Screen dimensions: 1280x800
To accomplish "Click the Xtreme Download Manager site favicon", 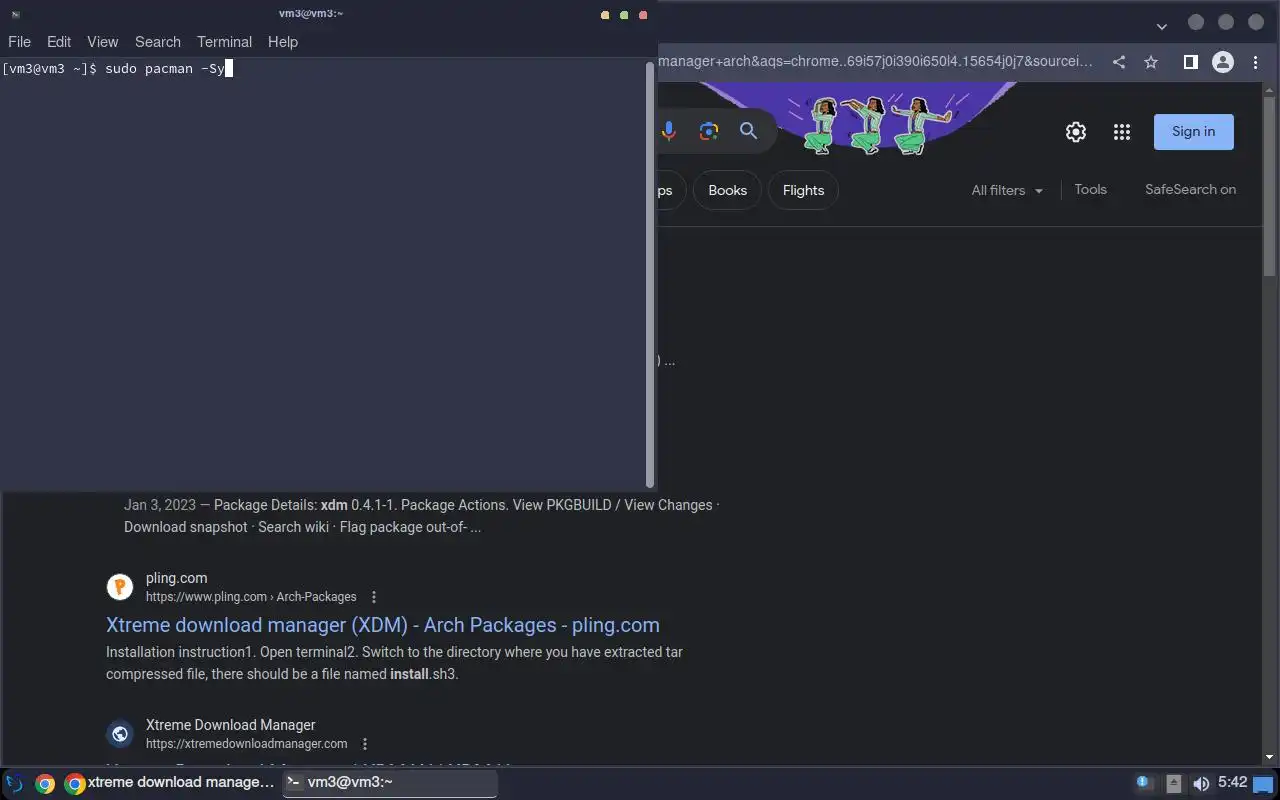I will [120, 734].
